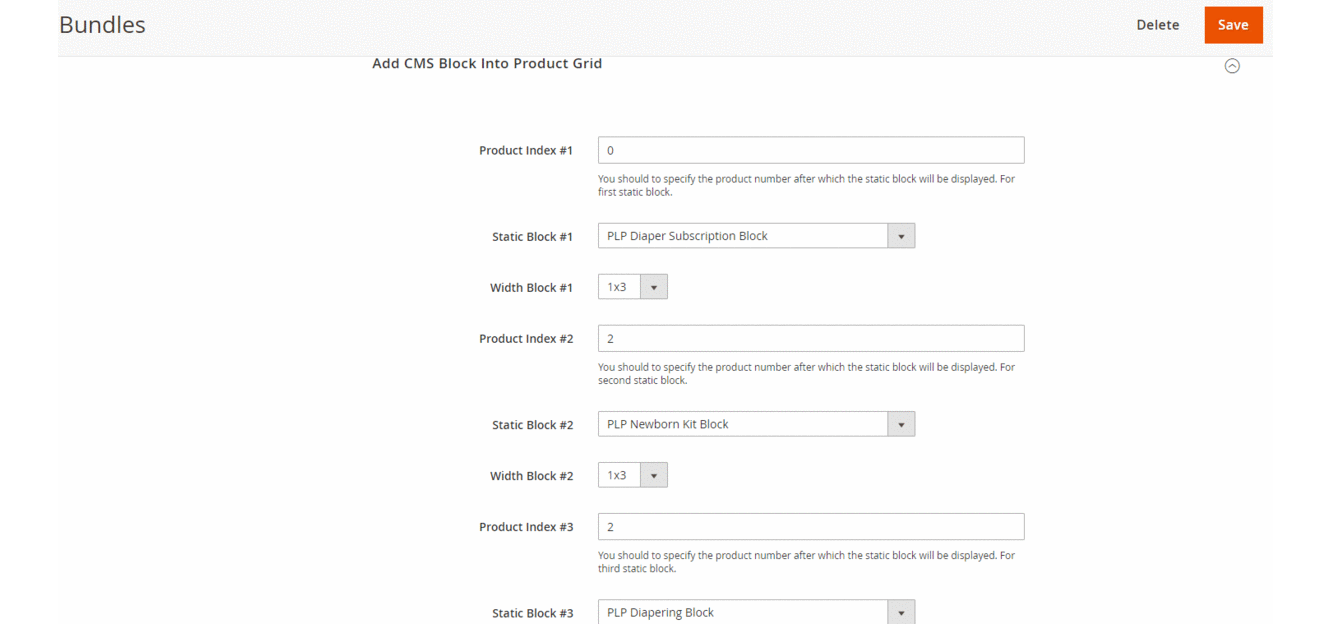Open the Width Block #1 dropdown
1330x624 pixels.
[x=632, y=287]
